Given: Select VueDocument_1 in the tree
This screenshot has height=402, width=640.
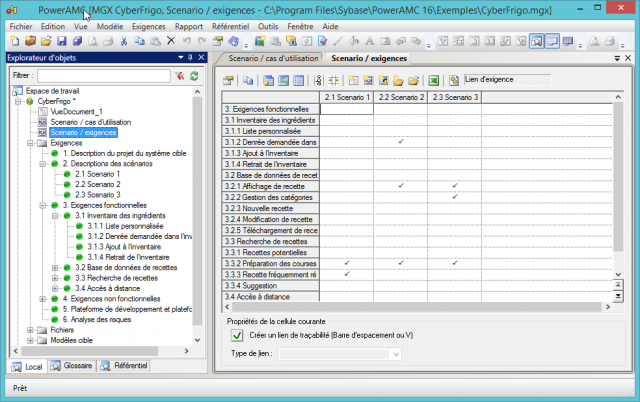Looking at the screenshot, I should [76, 112].
